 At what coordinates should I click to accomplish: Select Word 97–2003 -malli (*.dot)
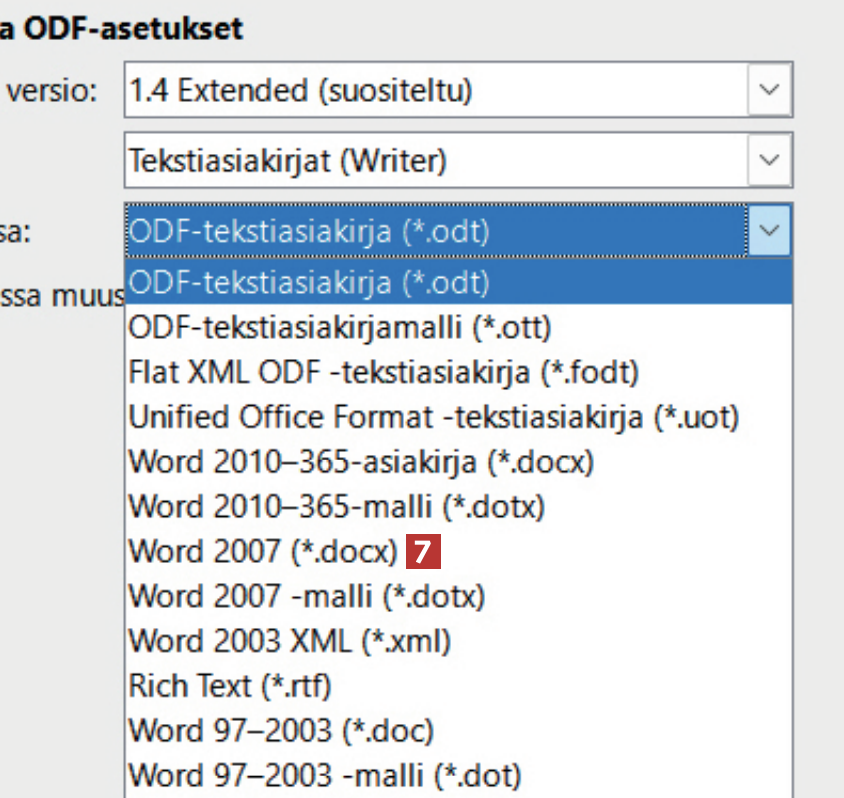pyautogui.click(x=325, y=775)
